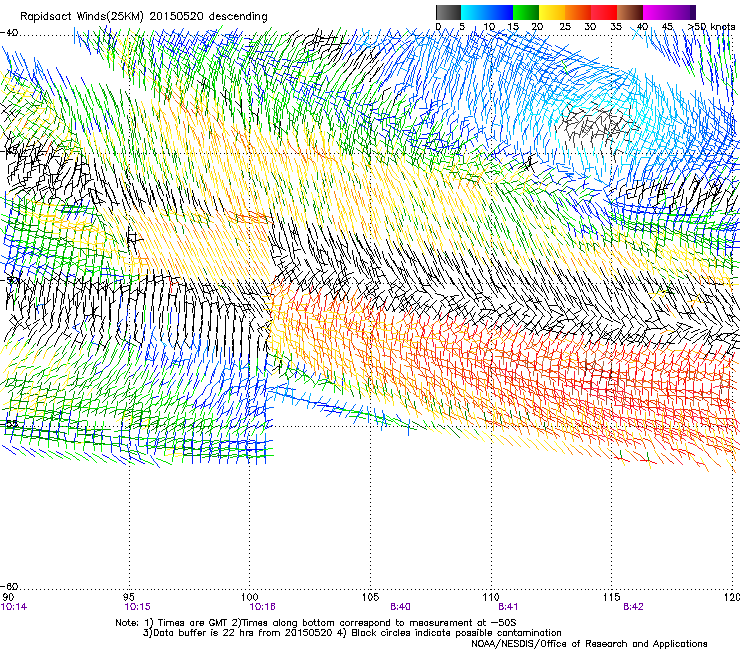Image resolution: width=740 pixels, height=650 pixels.
Task: Click the note line '3)Data buffer is 22 hrs'
Action: click(x=352, y=633)
